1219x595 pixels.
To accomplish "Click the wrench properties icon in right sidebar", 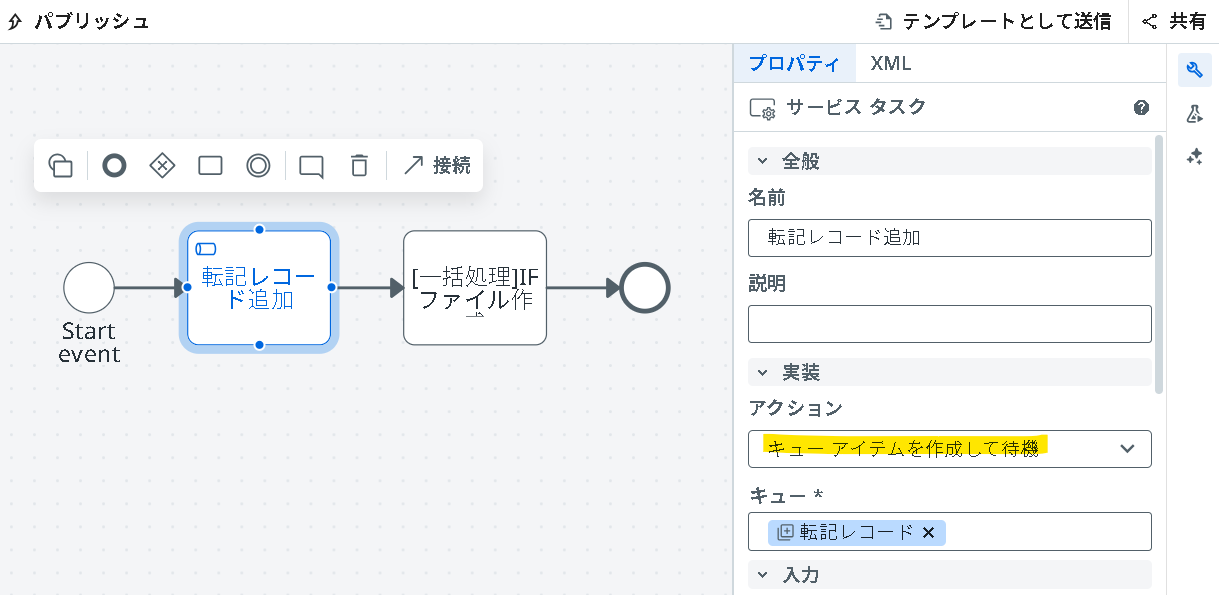I will (1194, 69).
